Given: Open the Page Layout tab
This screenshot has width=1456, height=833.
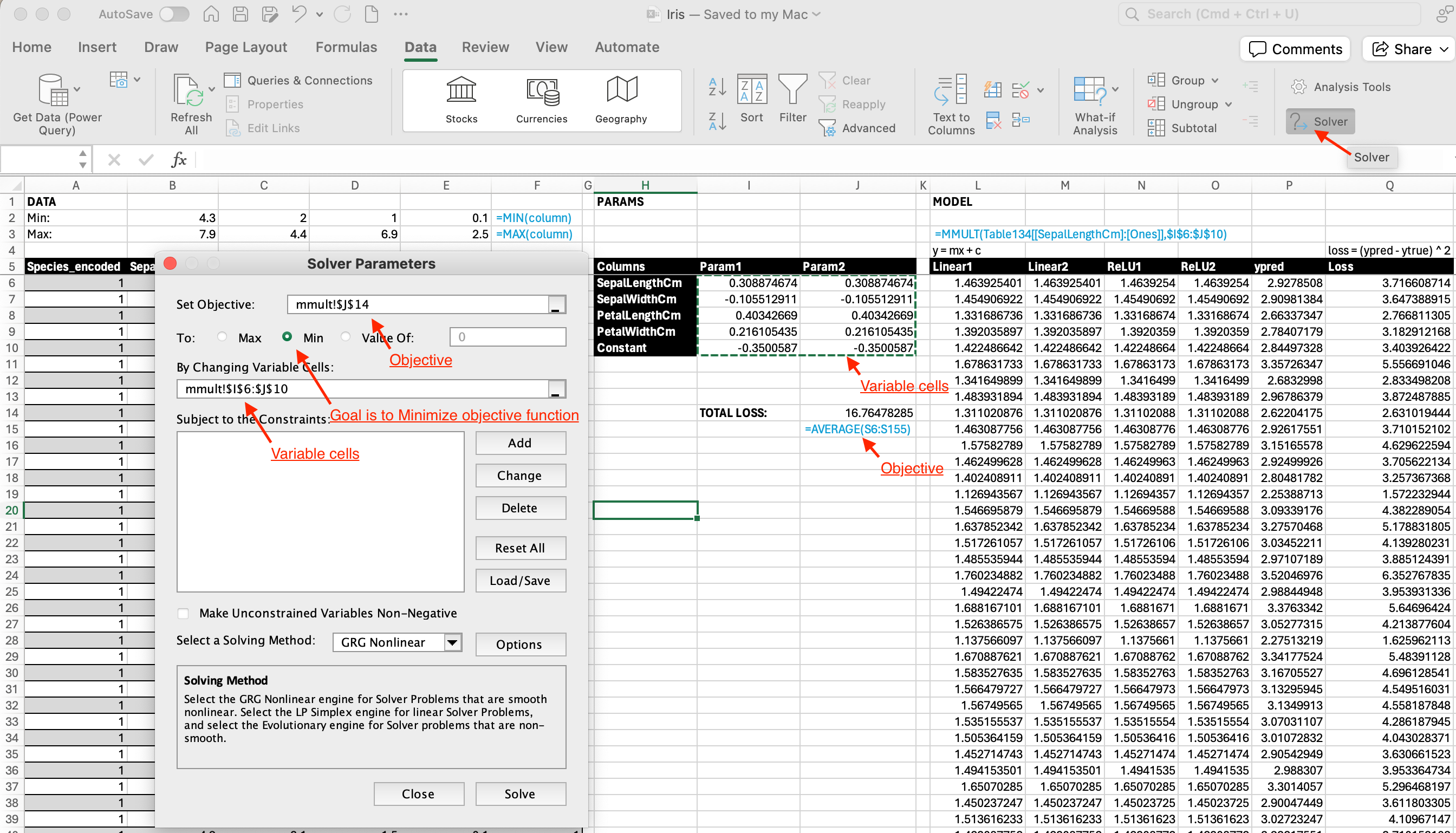Looking at the screenshot, I should (246, 47).
